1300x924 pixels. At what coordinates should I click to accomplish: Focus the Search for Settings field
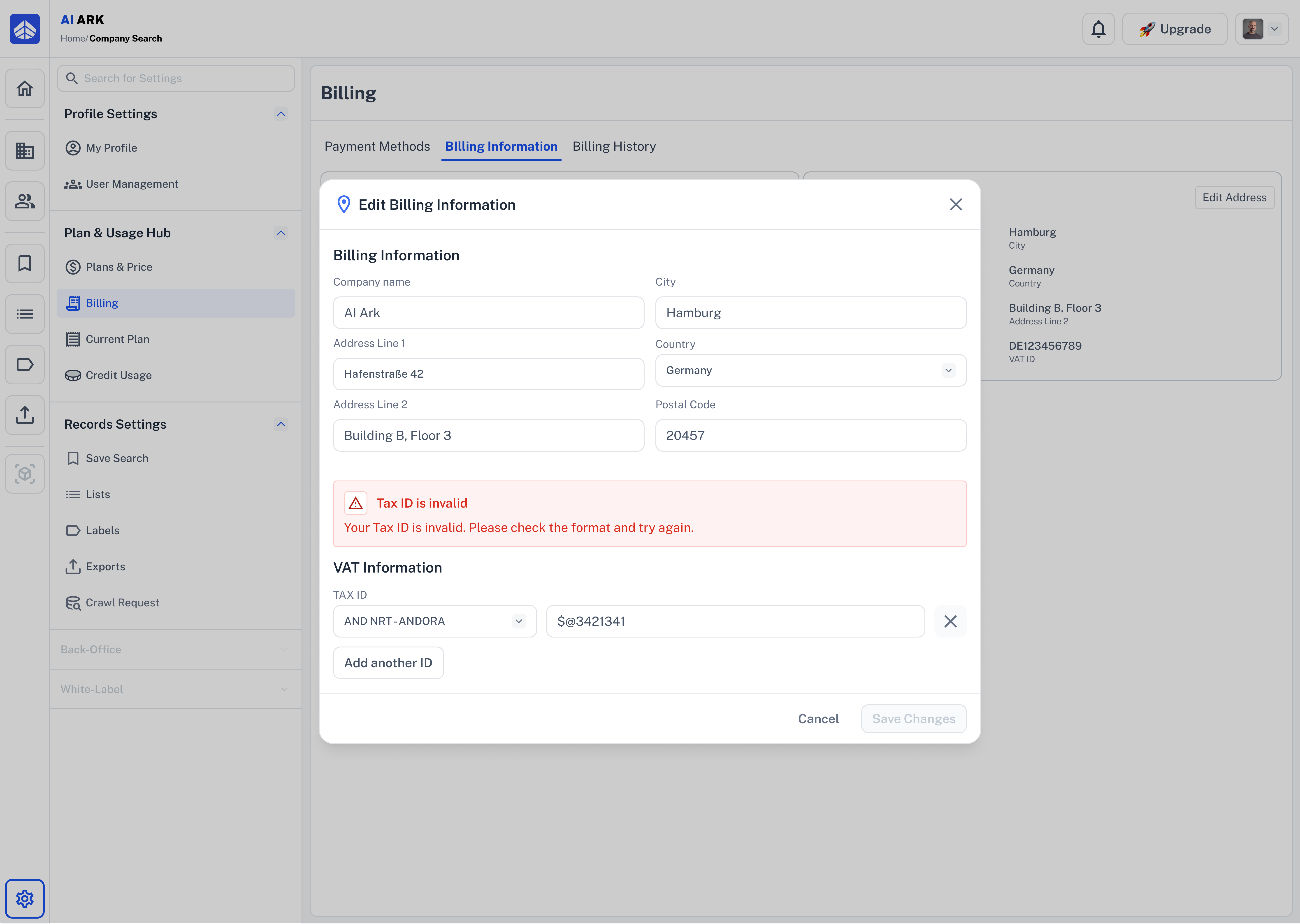coord(176,79)
